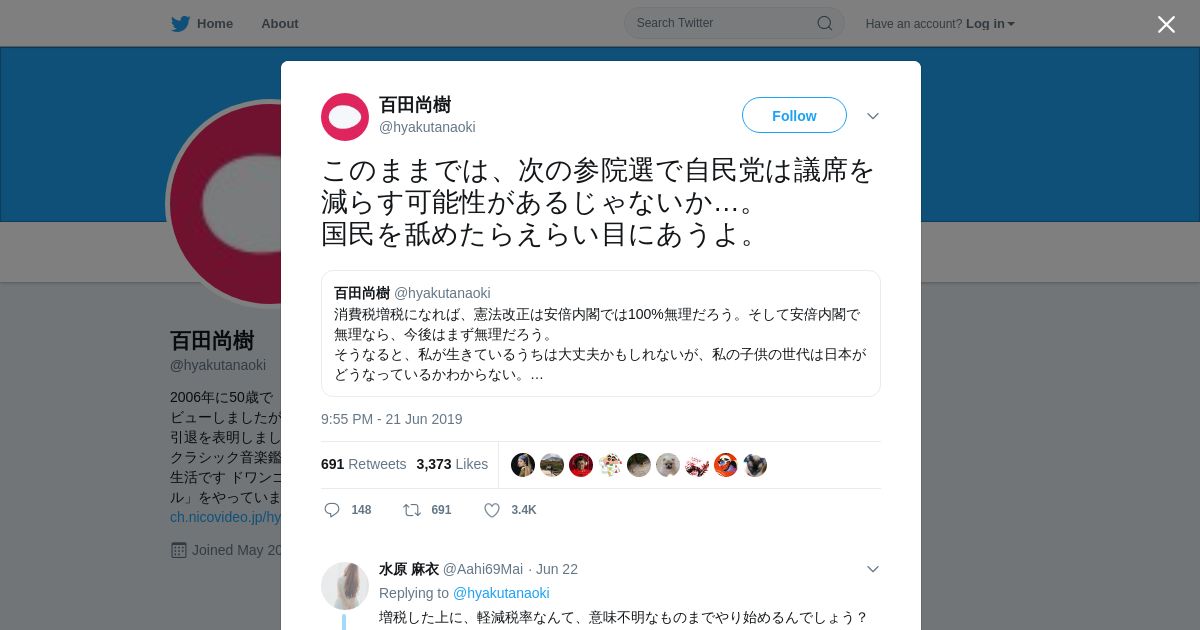Expand the tweet options chevron beside Follow
Viewport: 1200px width, 630px height.
[873, 116]
